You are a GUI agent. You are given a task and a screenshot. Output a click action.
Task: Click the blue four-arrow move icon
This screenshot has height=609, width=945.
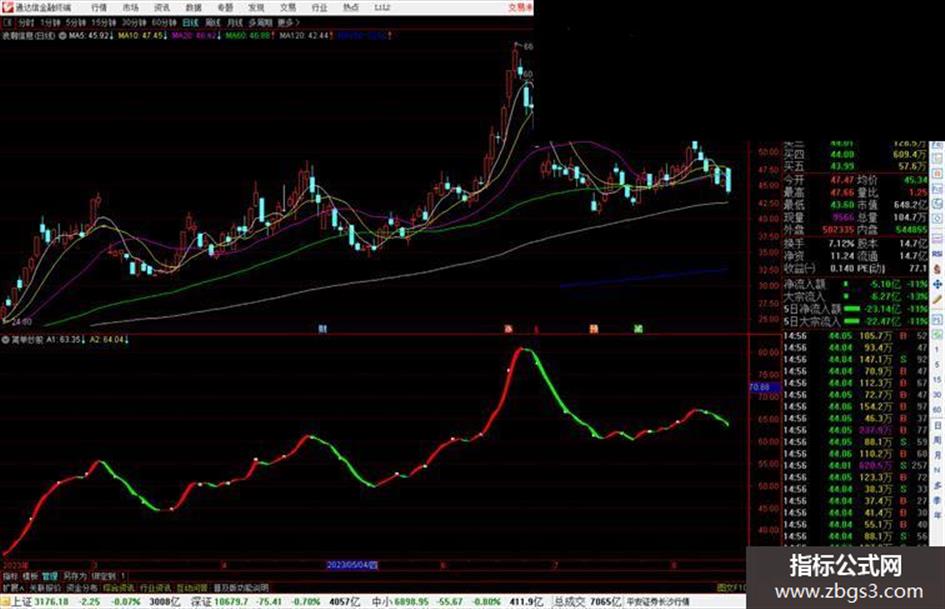tap(937, 284)
